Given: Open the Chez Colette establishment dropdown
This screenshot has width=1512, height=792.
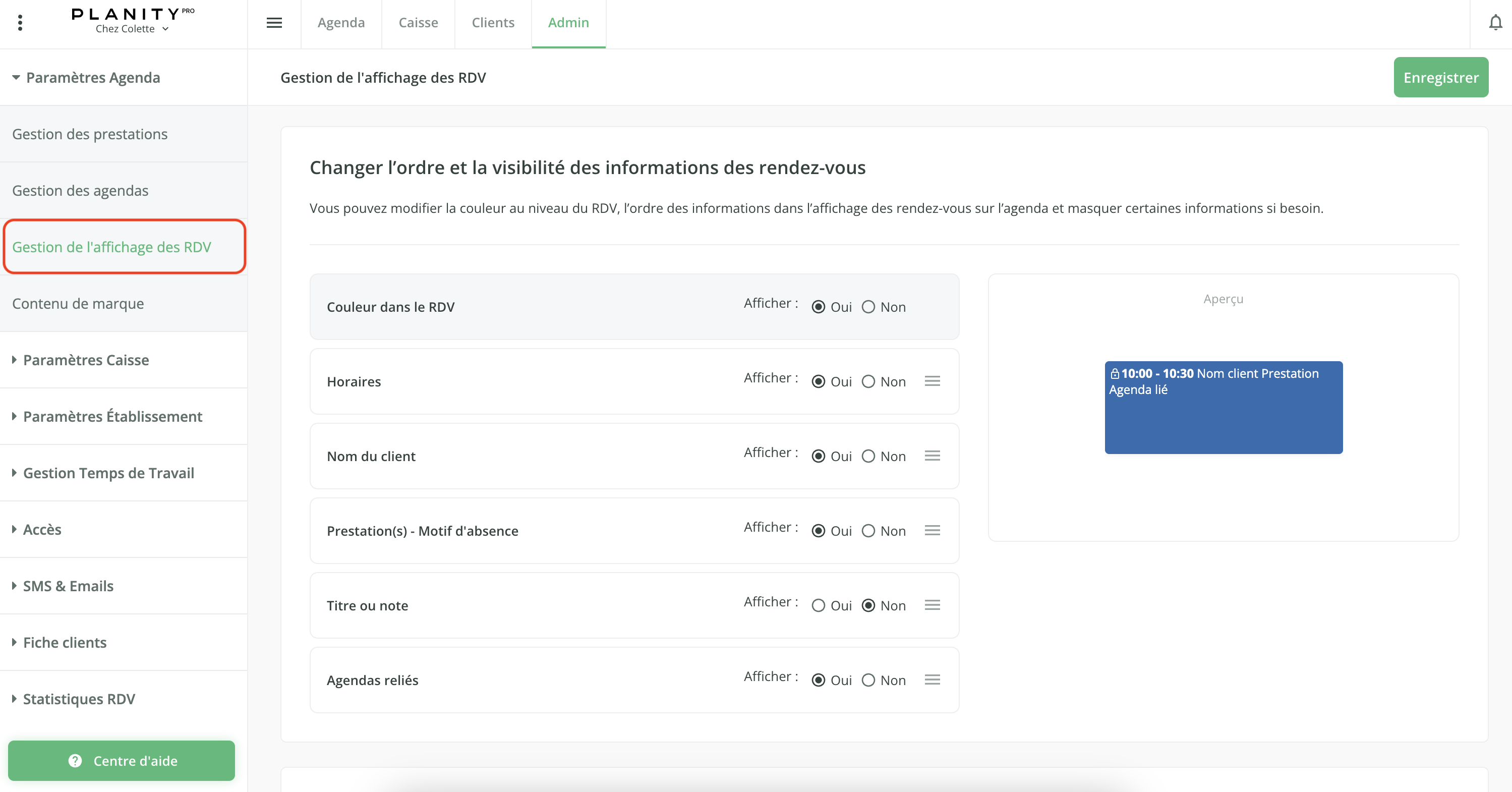Looking at the screenshot, I should [x=132, y=29].
